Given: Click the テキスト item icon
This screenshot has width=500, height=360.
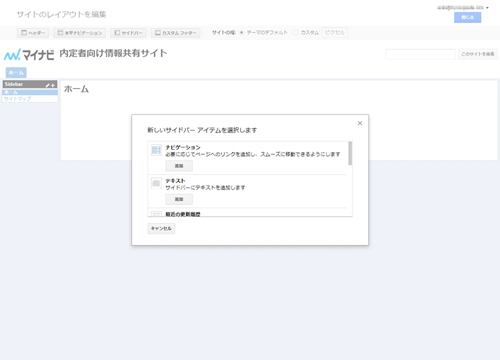Looking at the screenshot, I should (156, 183).
